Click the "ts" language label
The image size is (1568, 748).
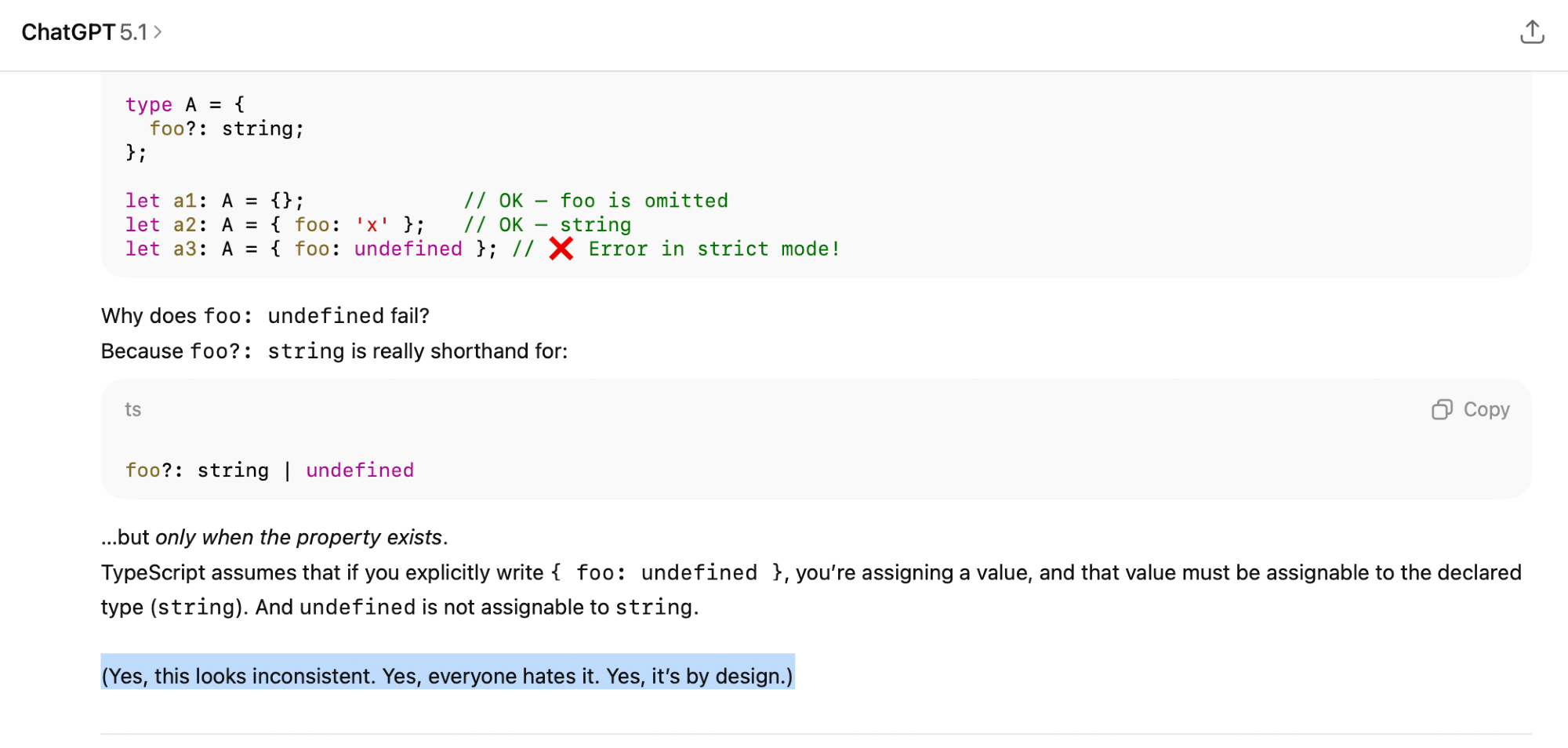coord(133,409)
